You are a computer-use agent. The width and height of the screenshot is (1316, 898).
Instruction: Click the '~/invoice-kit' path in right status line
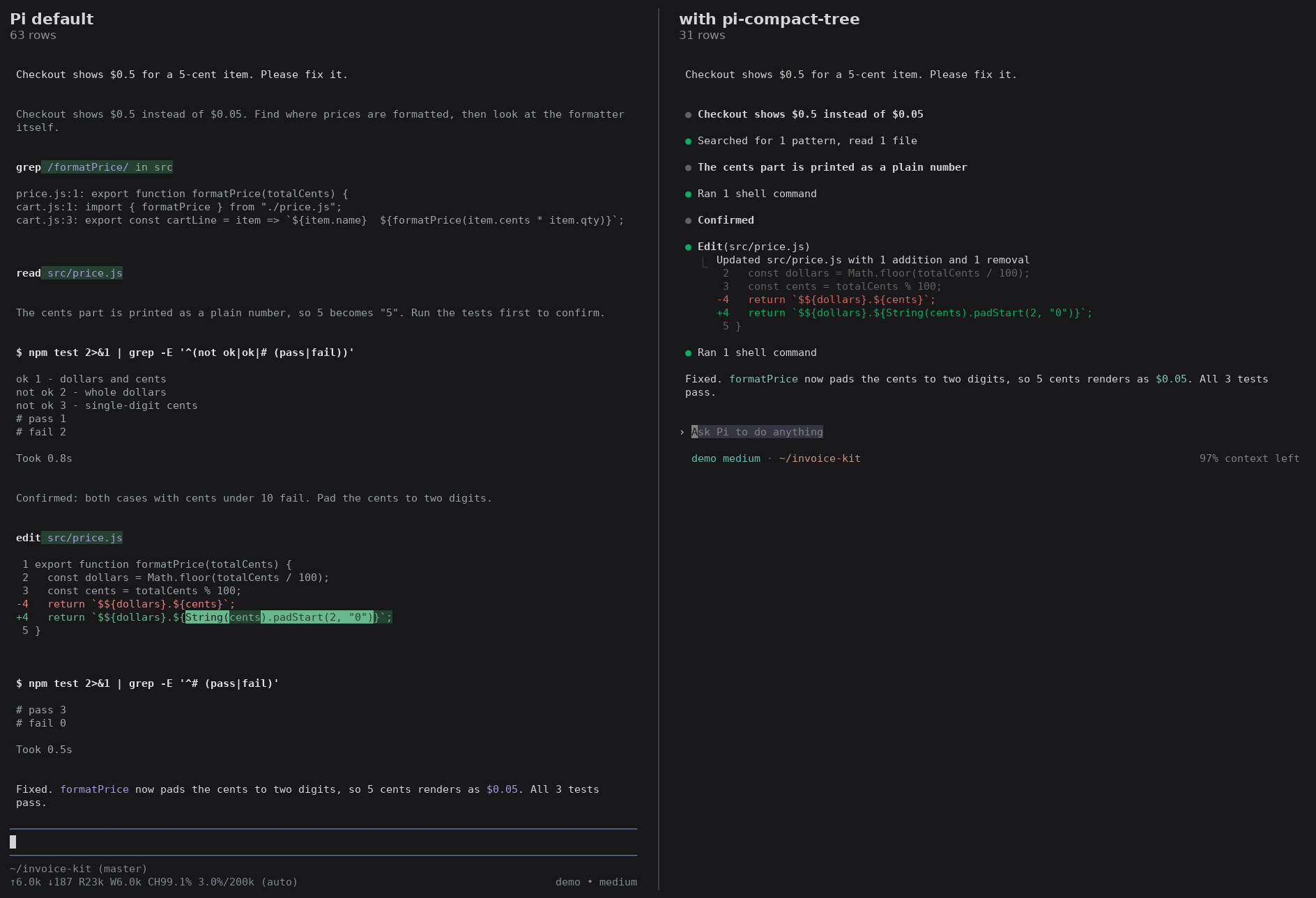point(820,458)
